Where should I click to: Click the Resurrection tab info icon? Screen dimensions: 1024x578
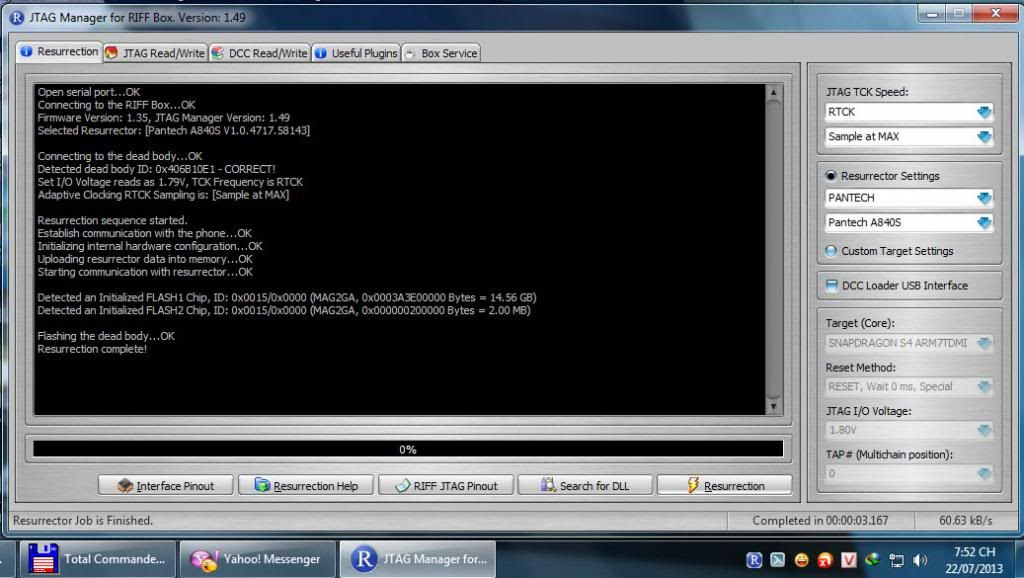(26, 52)
